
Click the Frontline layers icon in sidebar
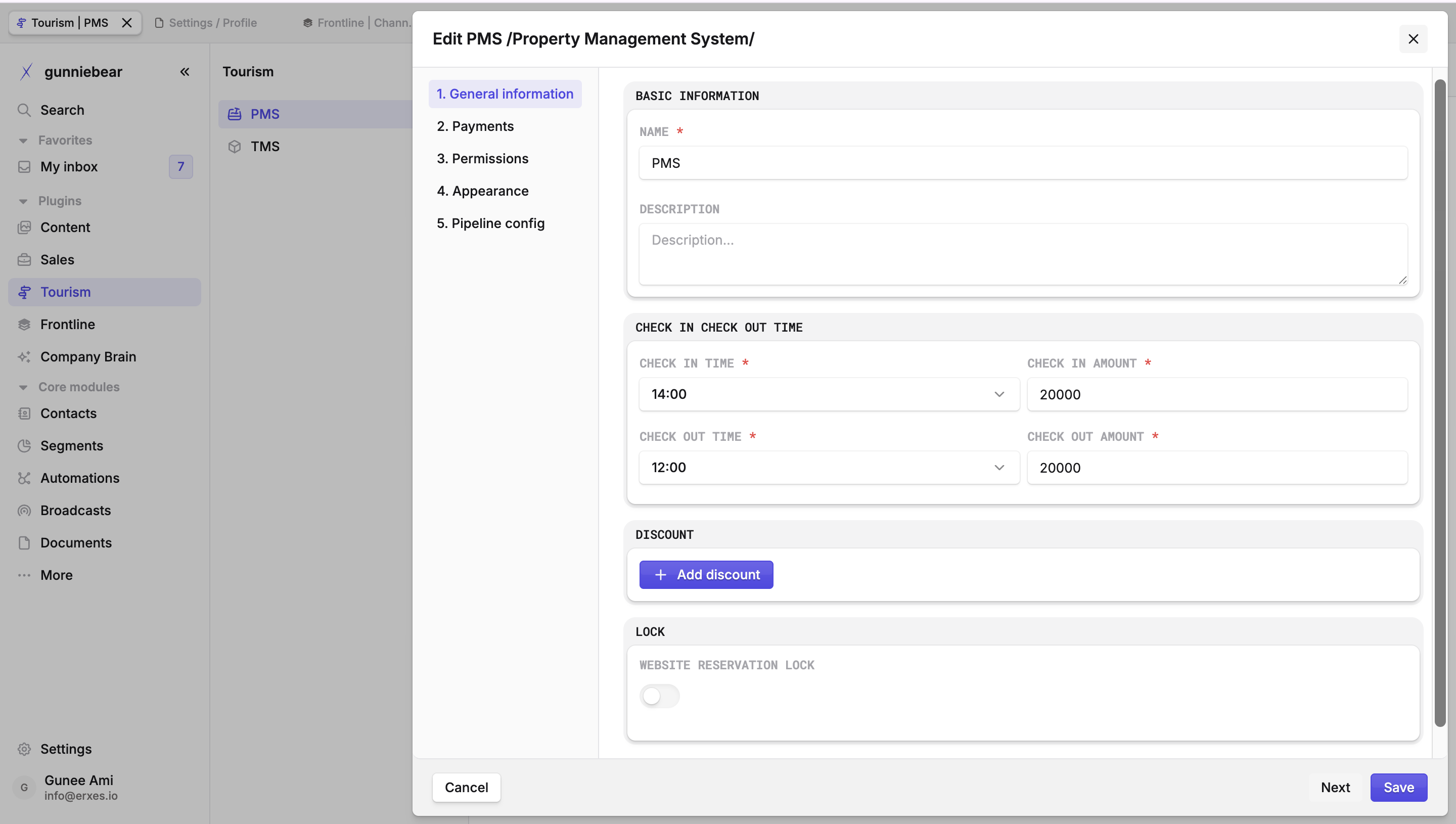click(24, 324)
